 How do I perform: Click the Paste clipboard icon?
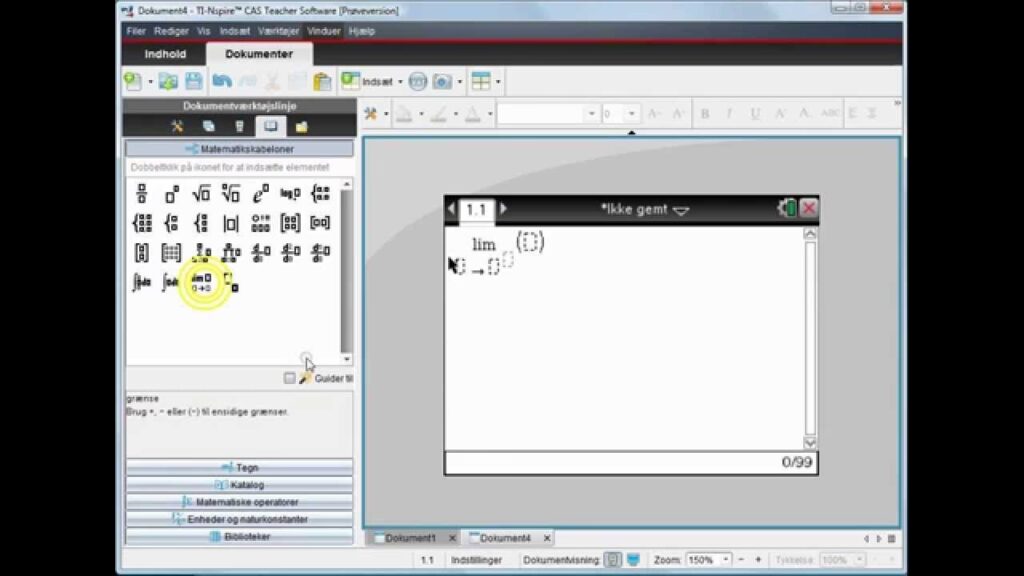[322, 82]
